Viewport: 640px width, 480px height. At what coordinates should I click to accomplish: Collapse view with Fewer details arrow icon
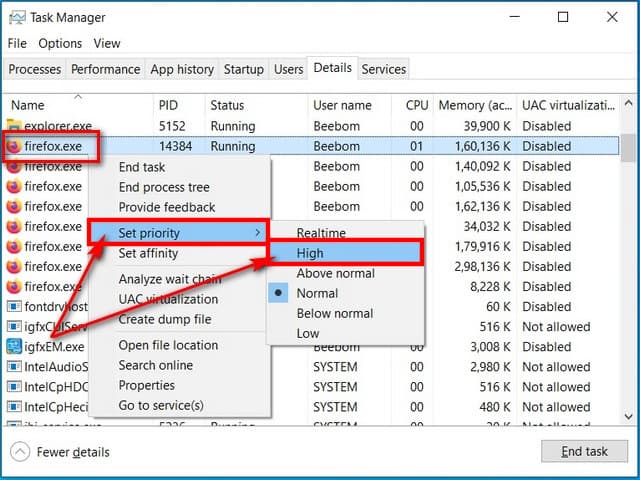20,452
